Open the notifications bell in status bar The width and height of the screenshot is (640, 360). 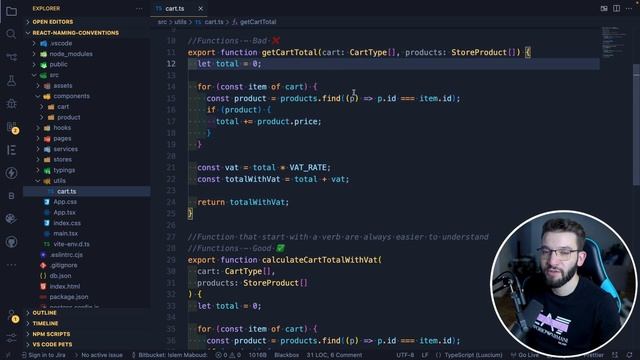pyautogui.click(x=629, y=355)
